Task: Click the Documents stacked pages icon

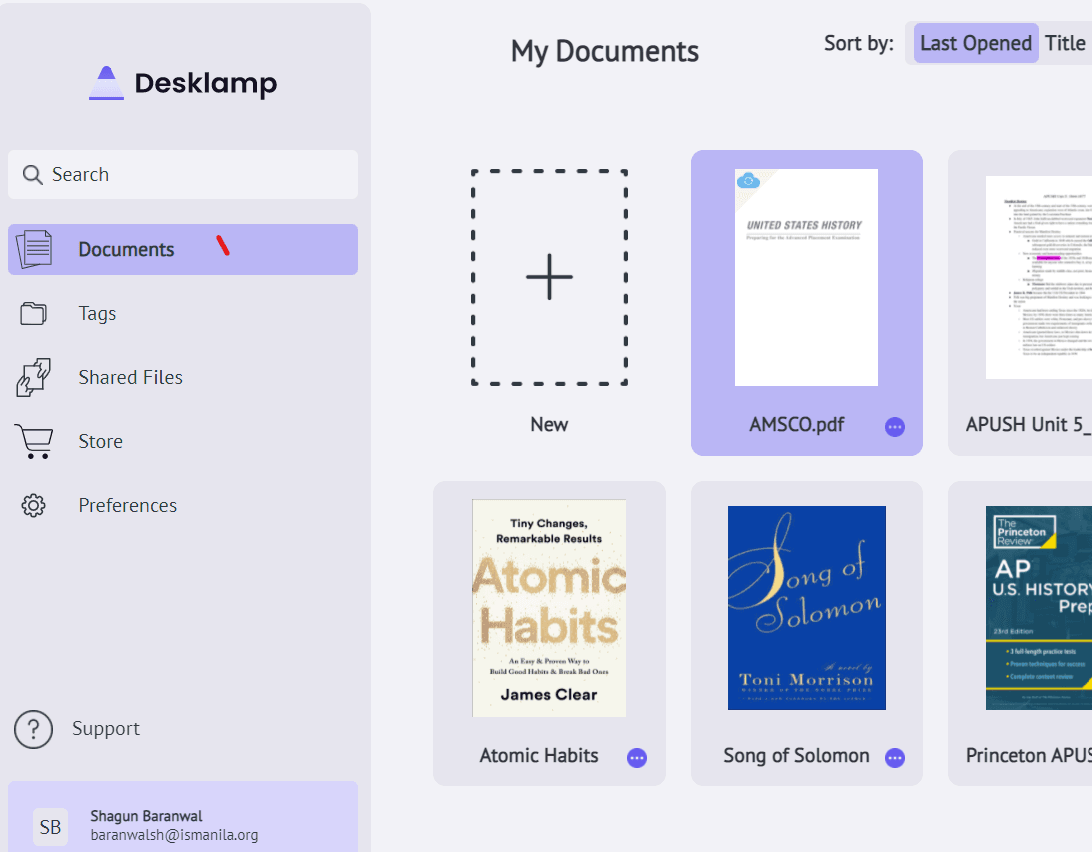Action: tap(34, 249)
